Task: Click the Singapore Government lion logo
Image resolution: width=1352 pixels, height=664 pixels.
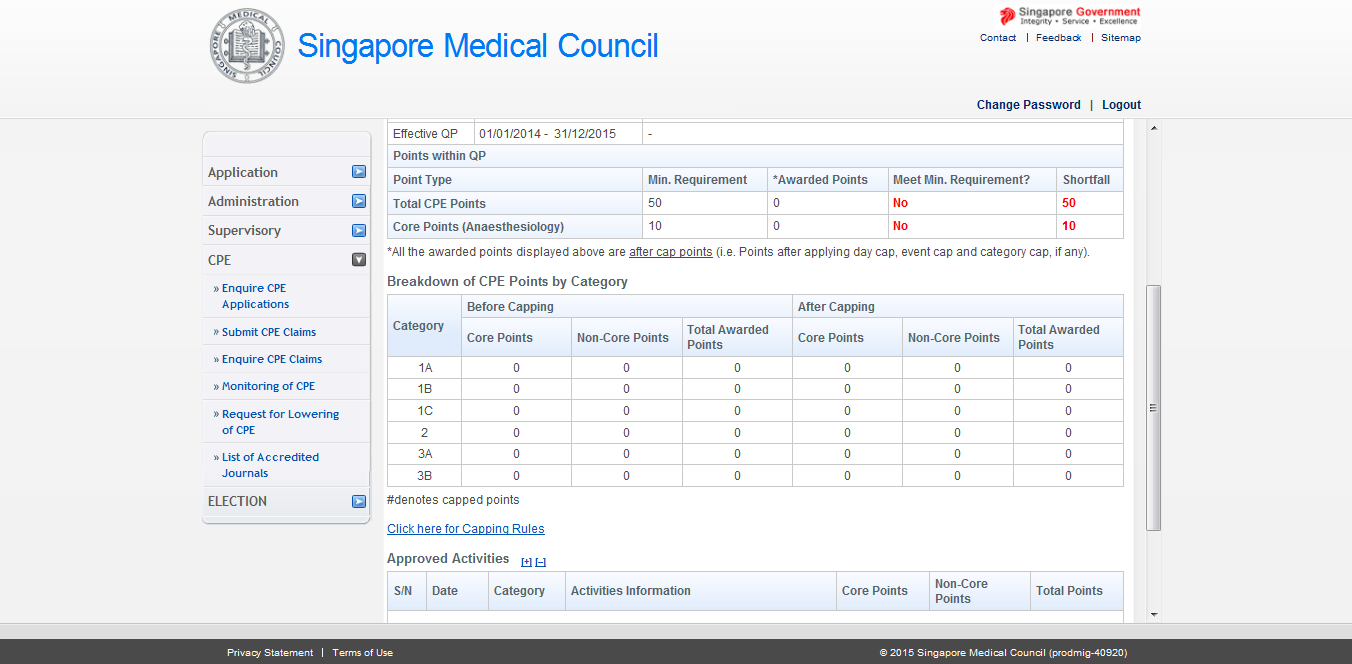Action: [x=1008, y=16]
